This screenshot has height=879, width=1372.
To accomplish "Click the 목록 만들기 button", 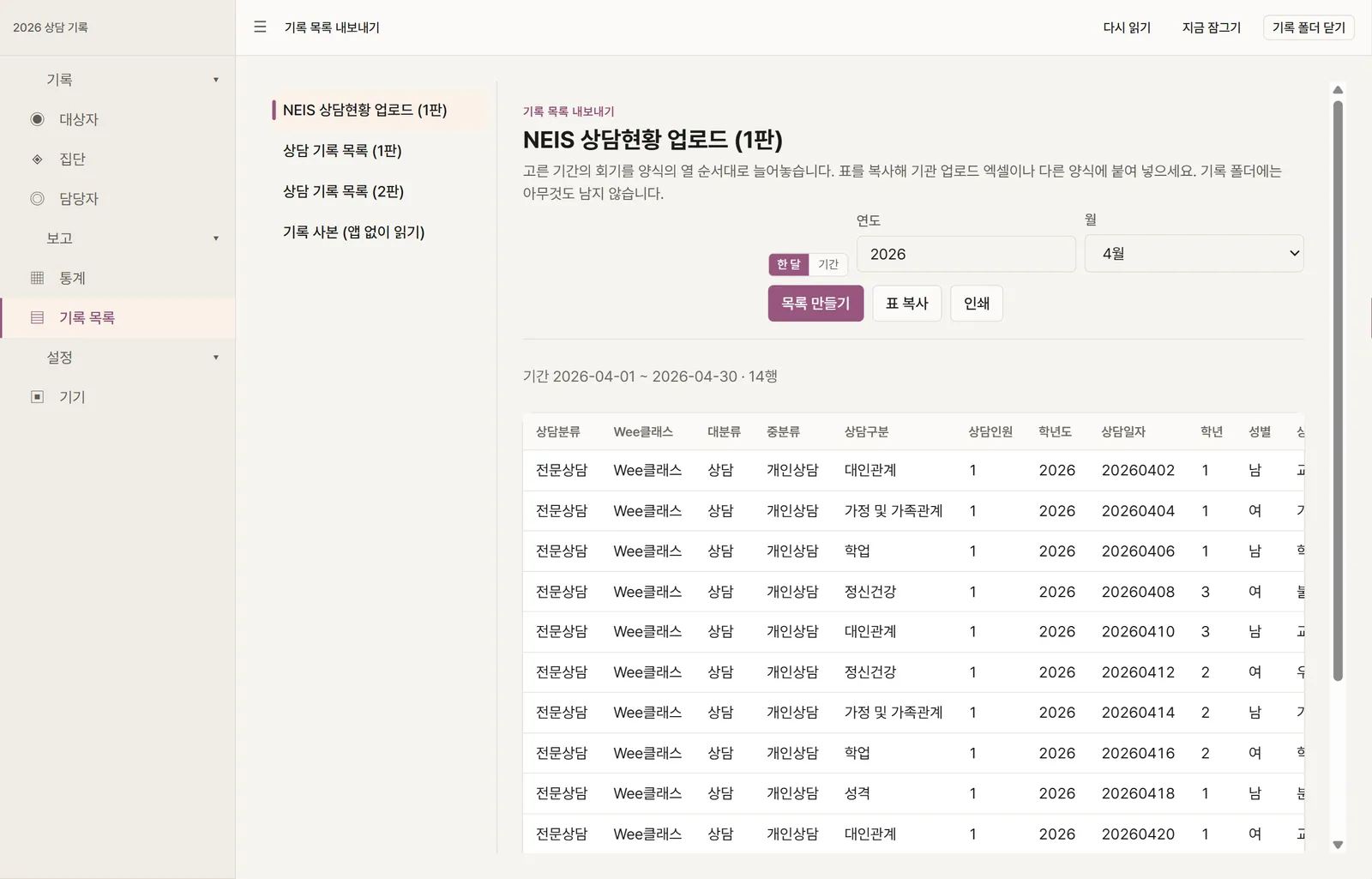I will pyautogui.click(x=815, y=304).
